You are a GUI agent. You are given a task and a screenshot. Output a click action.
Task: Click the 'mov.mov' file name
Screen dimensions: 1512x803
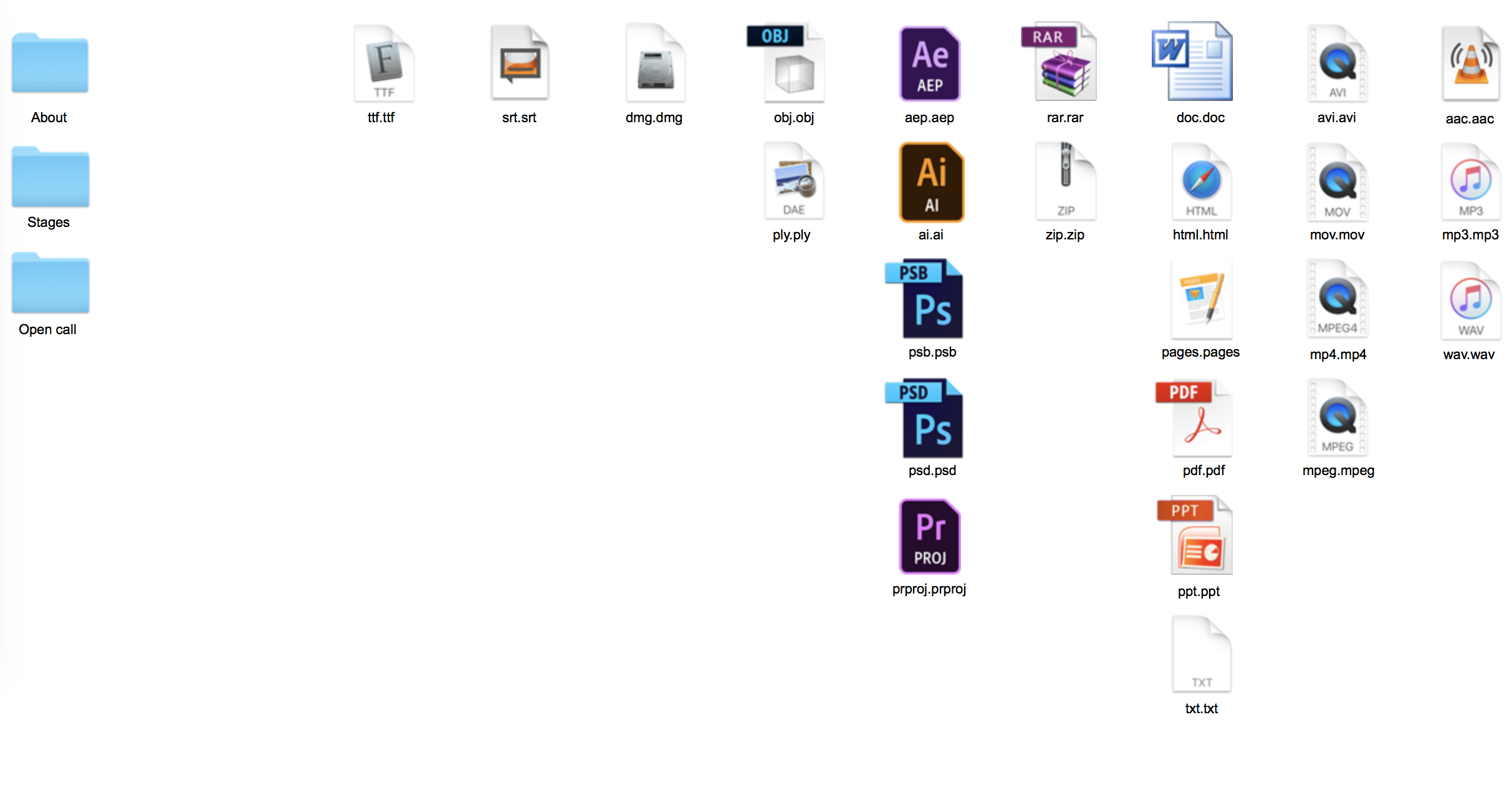click(1337, 234)
